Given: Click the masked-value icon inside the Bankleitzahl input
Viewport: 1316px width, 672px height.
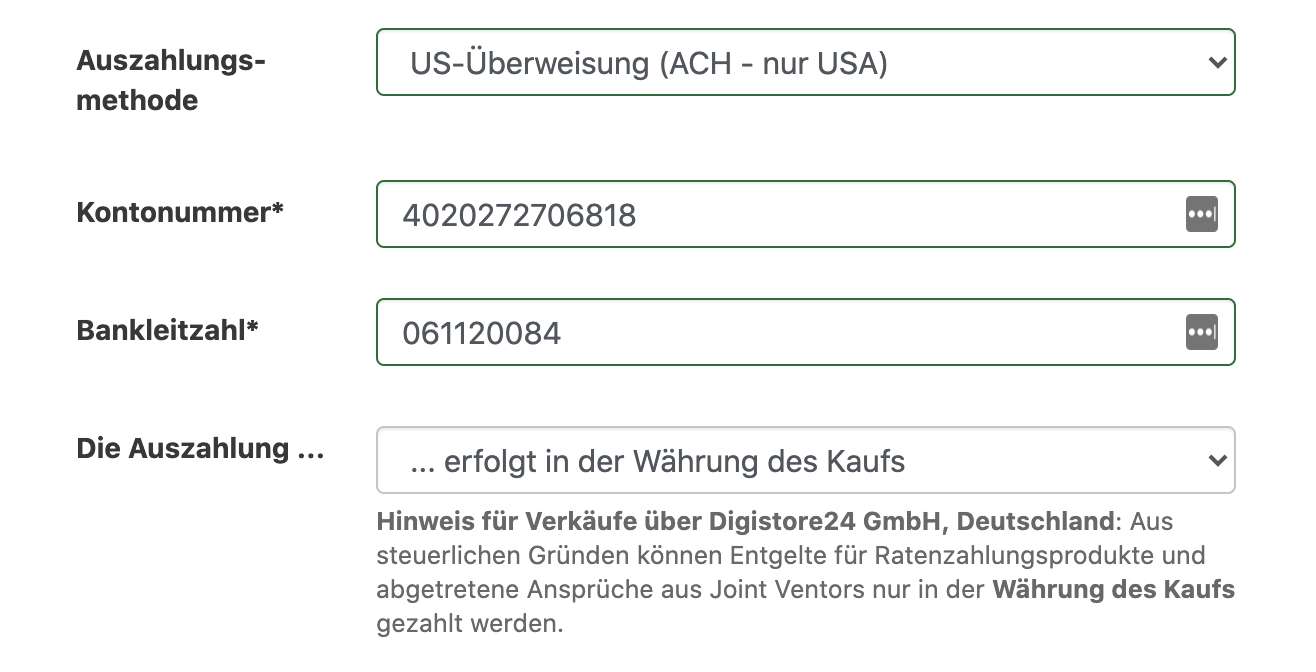Looking at the screenshot, I should (1203, 331).
